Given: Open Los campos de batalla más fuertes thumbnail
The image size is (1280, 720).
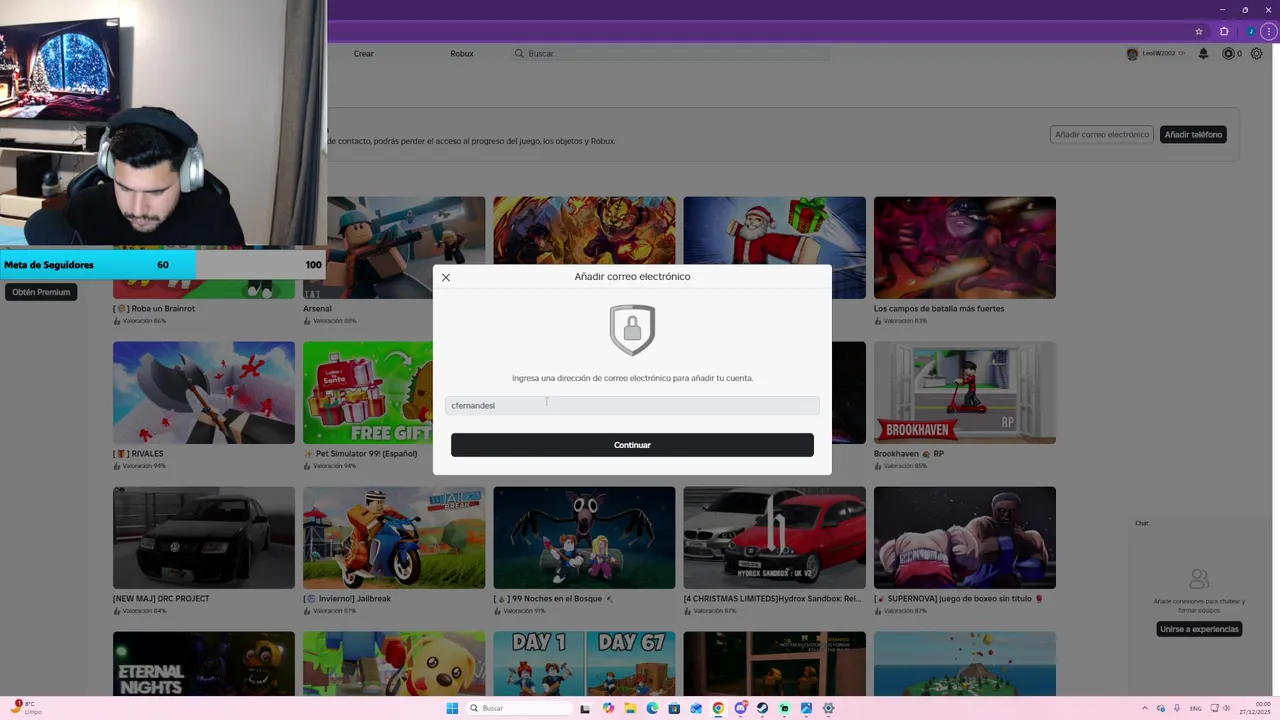Looking at the screenshot, I should pos(964,248).
